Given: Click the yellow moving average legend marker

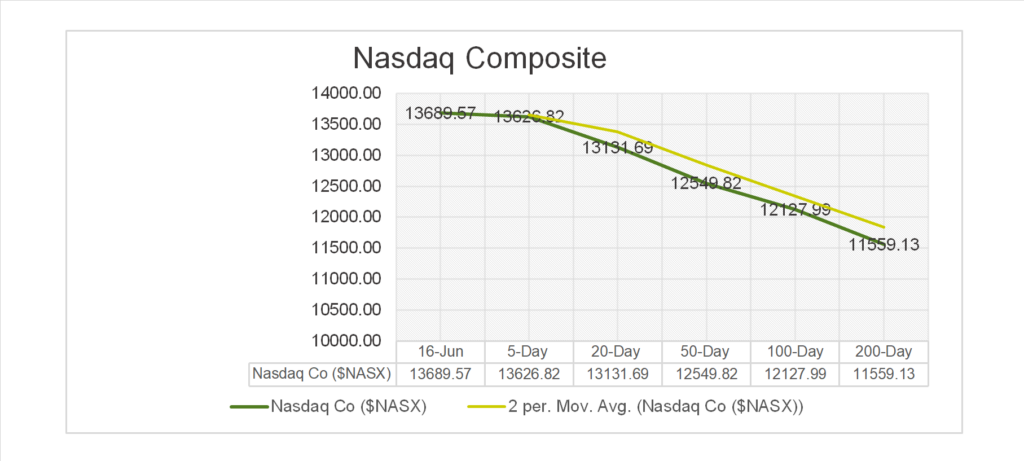Looking at the screenshot, I should pyautogui.click(x=487, y=407).
